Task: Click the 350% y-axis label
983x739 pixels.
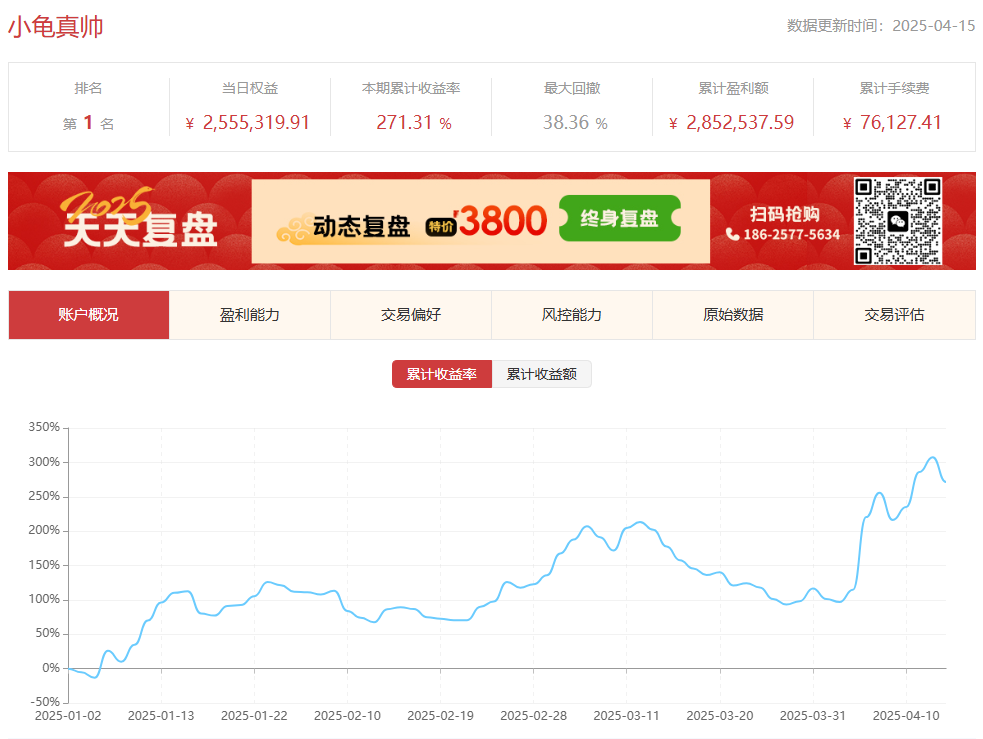Action: (44, 427)
